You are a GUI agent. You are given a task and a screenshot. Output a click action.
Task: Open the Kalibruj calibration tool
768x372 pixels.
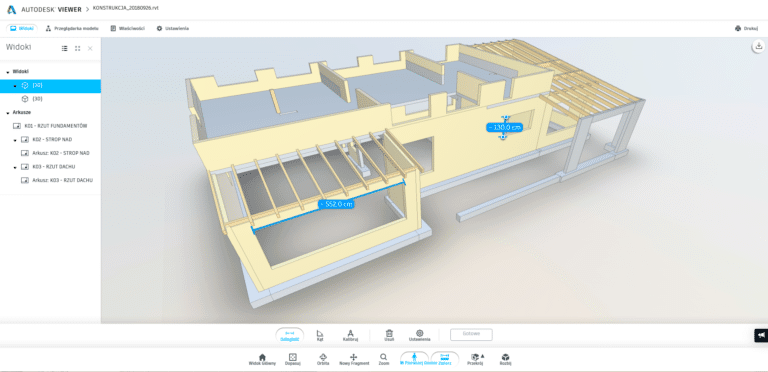coord(350,335)
